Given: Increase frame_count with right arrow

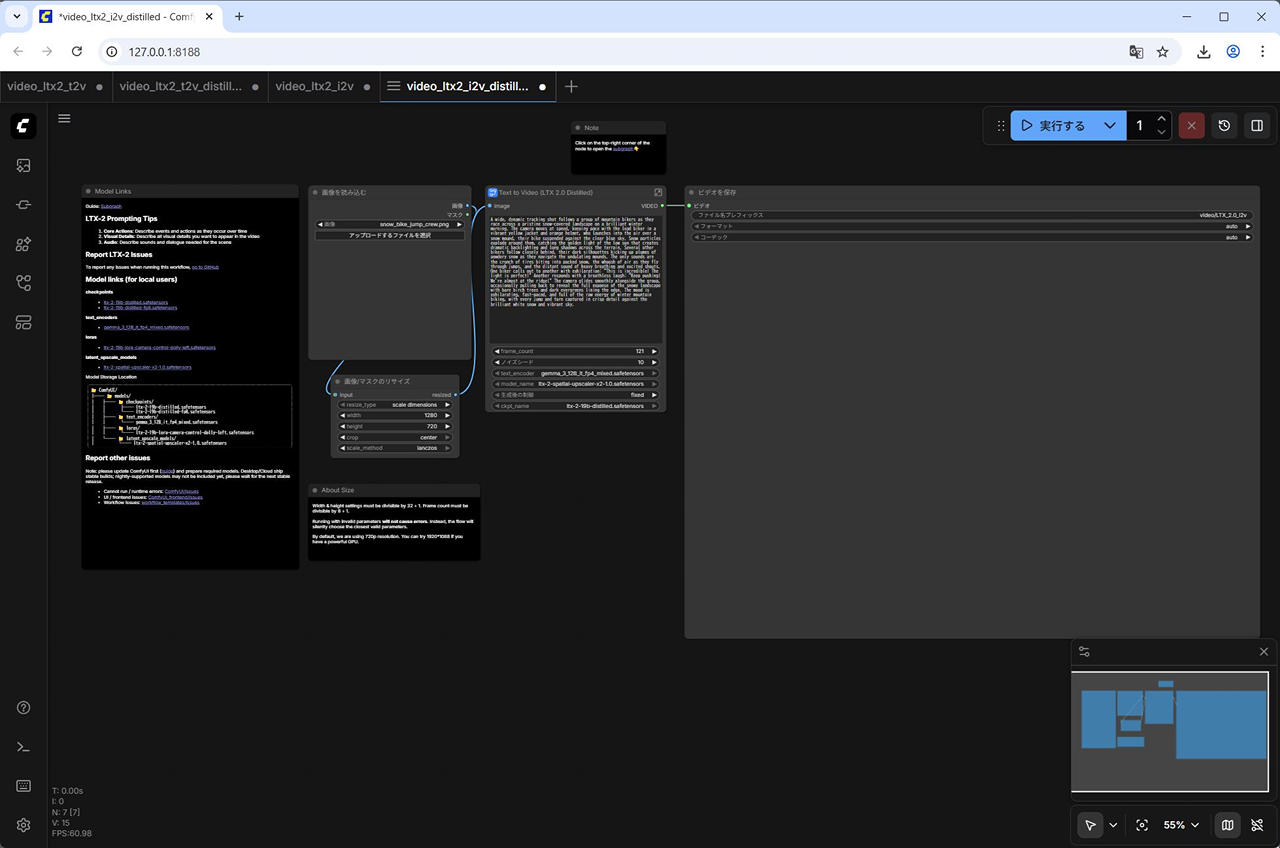Looking at the screenshot, I should 655,351.
